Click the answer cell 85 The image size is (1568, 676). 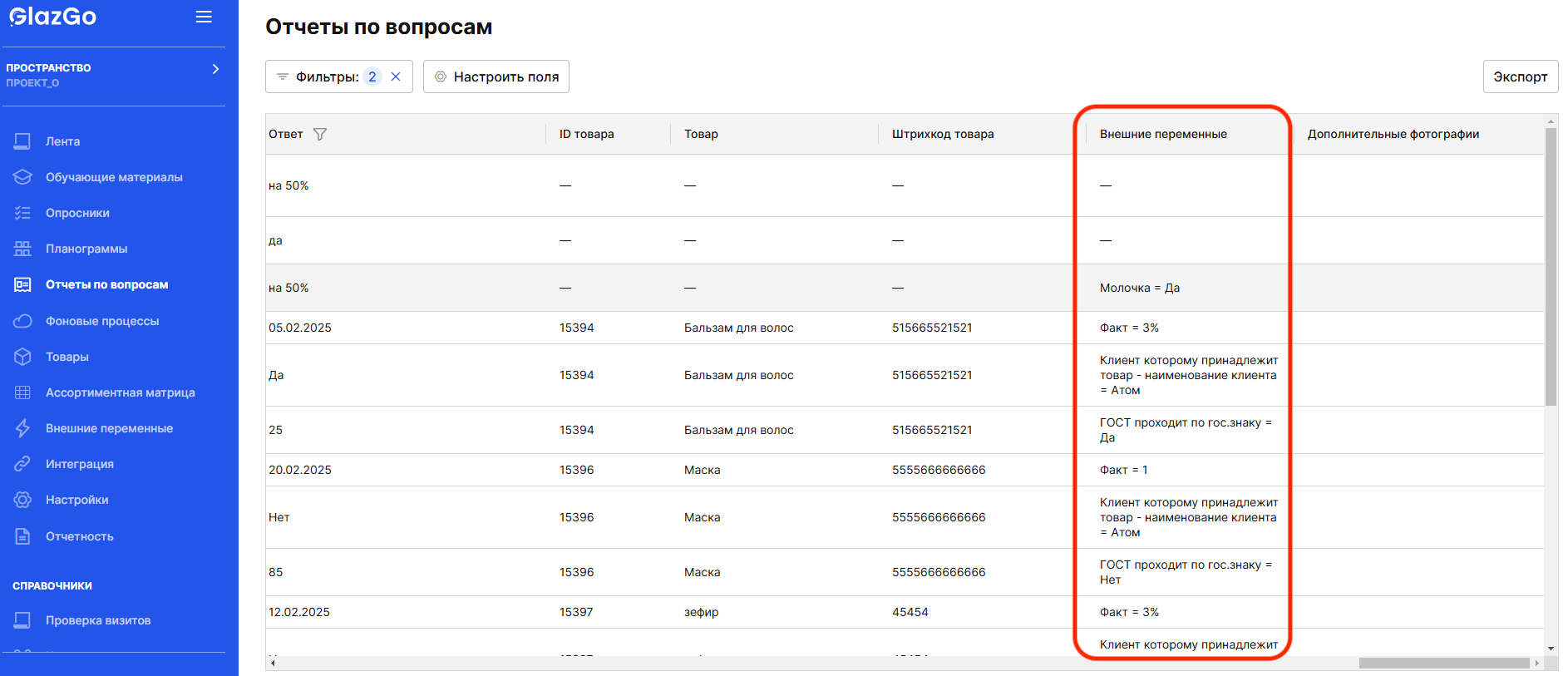click(x=275, y=572)
